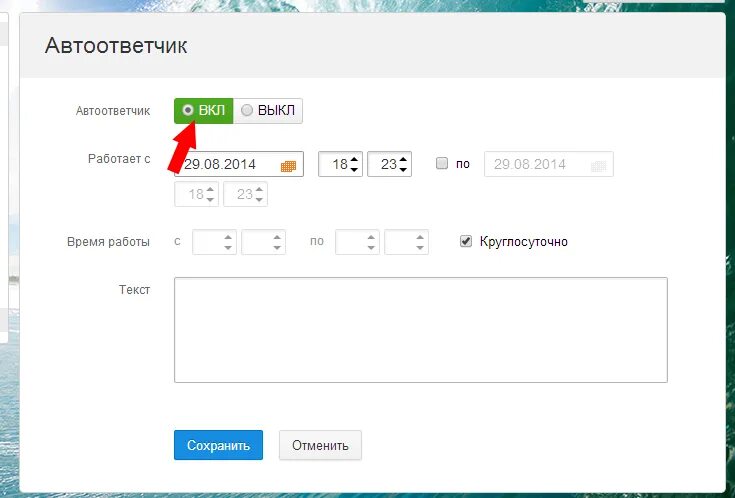
Task: Open calendar icon in start date field
Action: point(288,166)
